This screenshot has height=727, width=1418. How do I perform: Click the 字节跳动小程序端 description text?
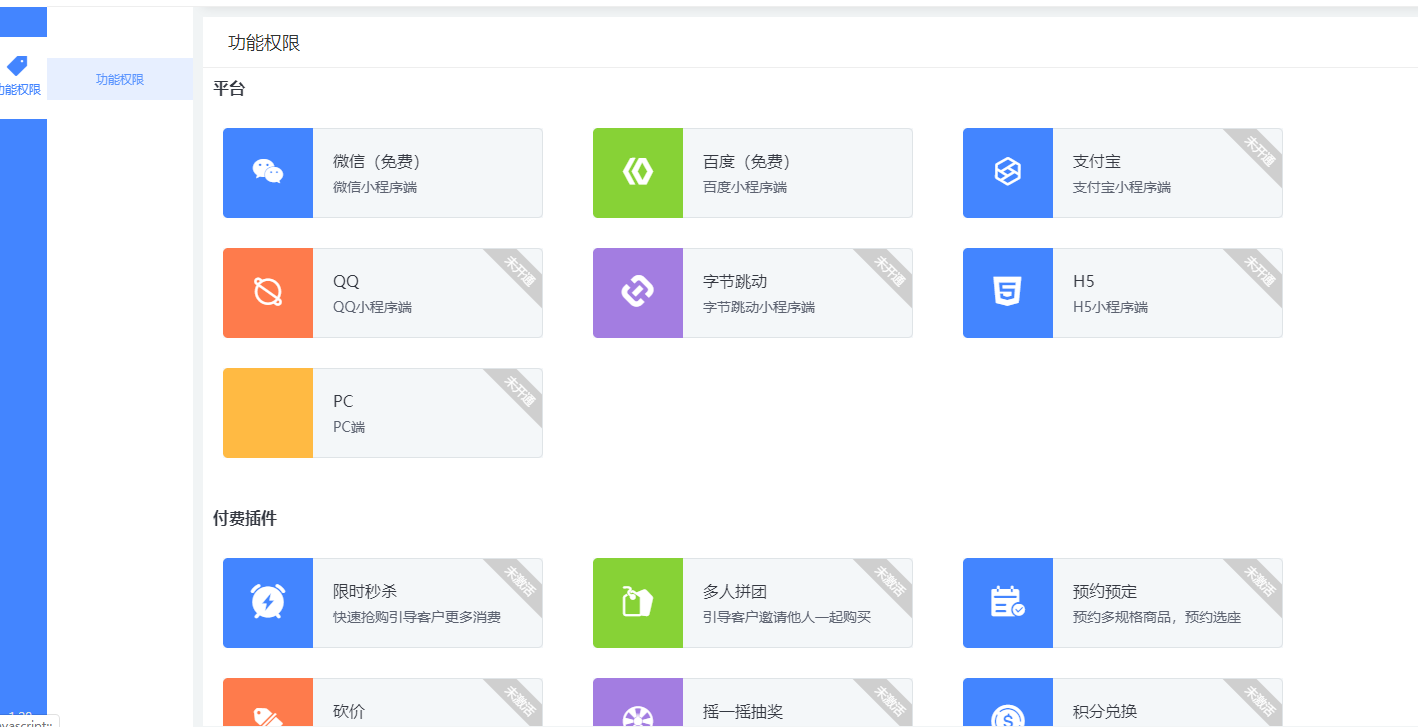click(x=759, y=307)
